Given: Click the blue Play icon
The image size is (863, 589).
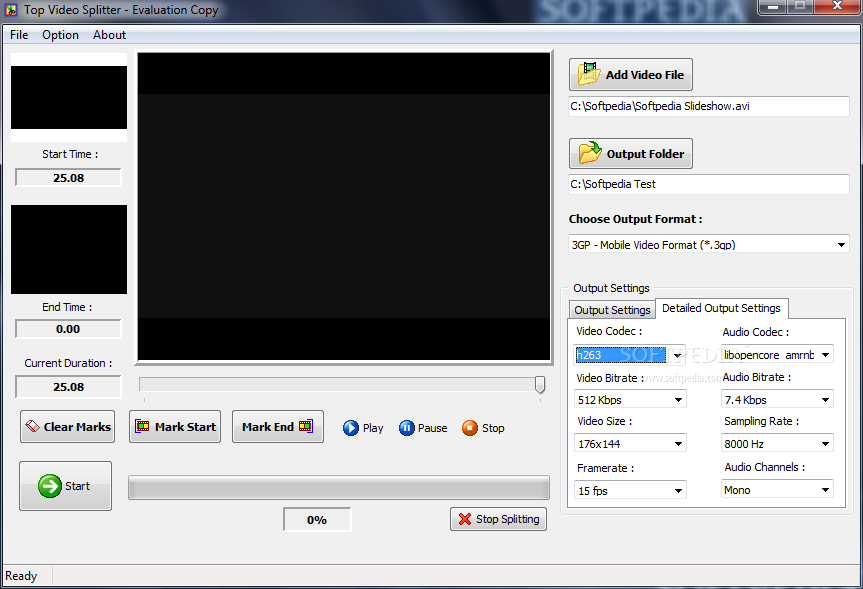Looking at the screenshot, I should click(x=351, y=428).
